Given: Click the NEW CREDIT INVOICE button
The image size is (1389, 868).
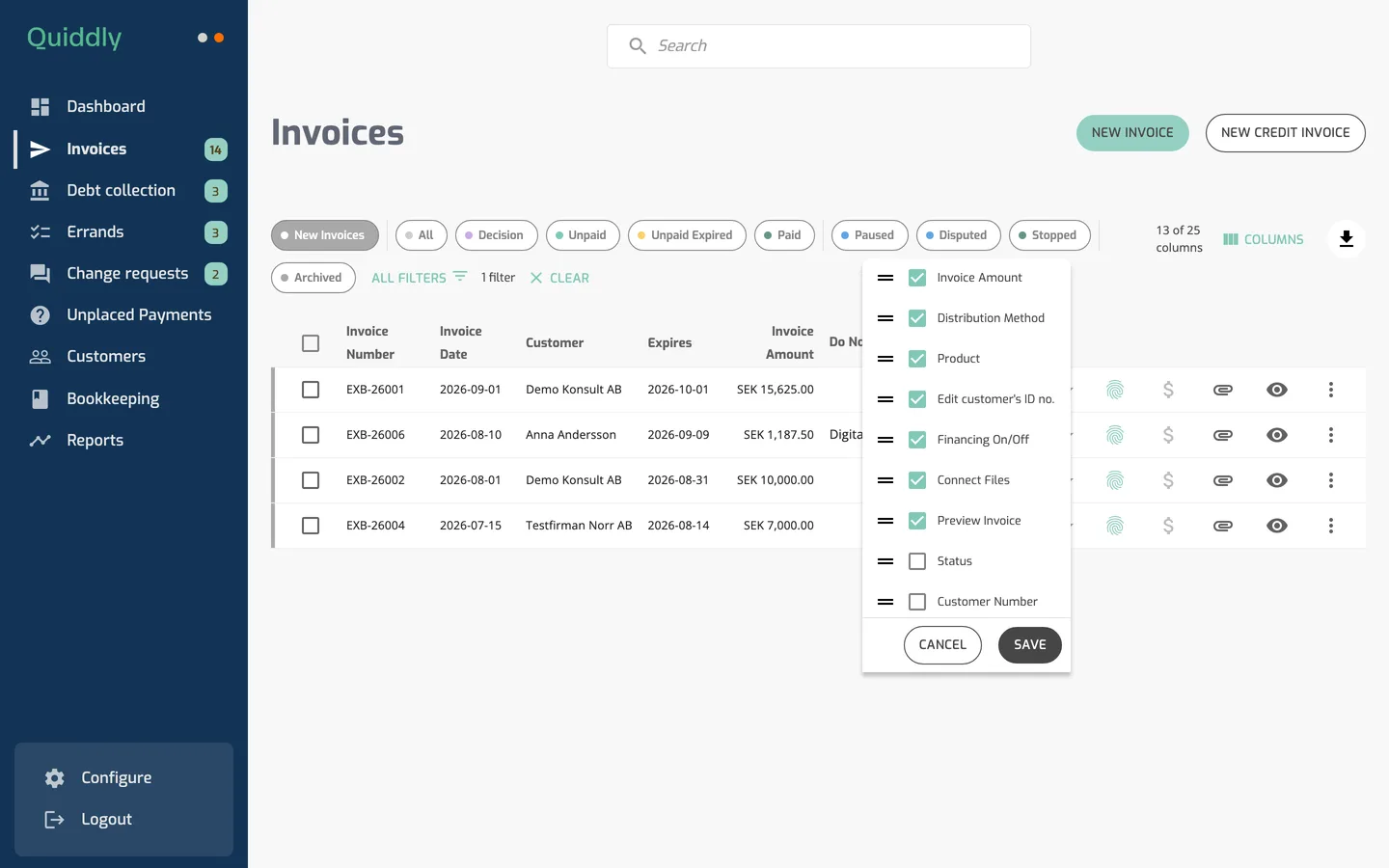Looking at the screenshot, I should 1286,133.
